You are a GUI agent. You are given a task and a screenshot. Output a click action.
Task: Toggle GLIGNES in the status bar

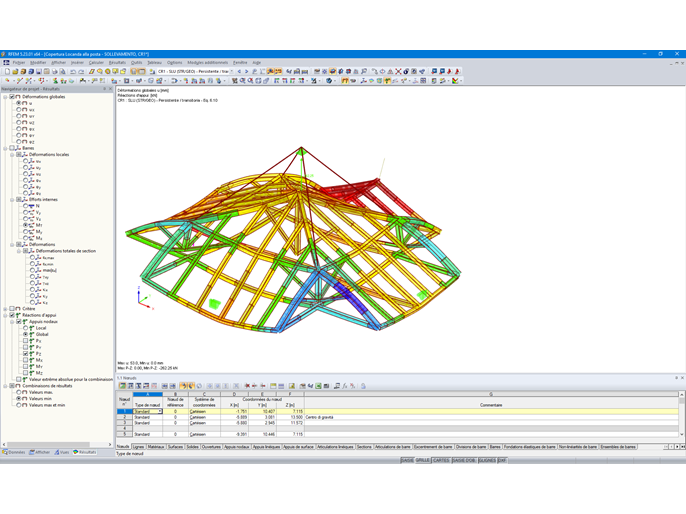tap(487, 460)
